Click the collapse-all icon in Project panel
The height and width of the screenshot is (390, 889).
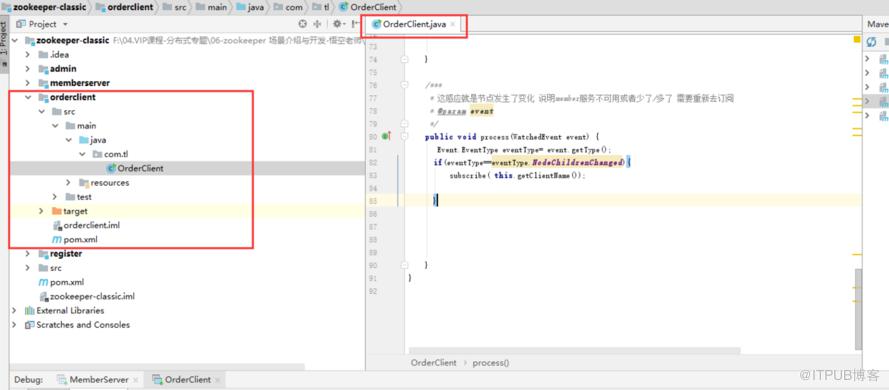click(317, 24)
